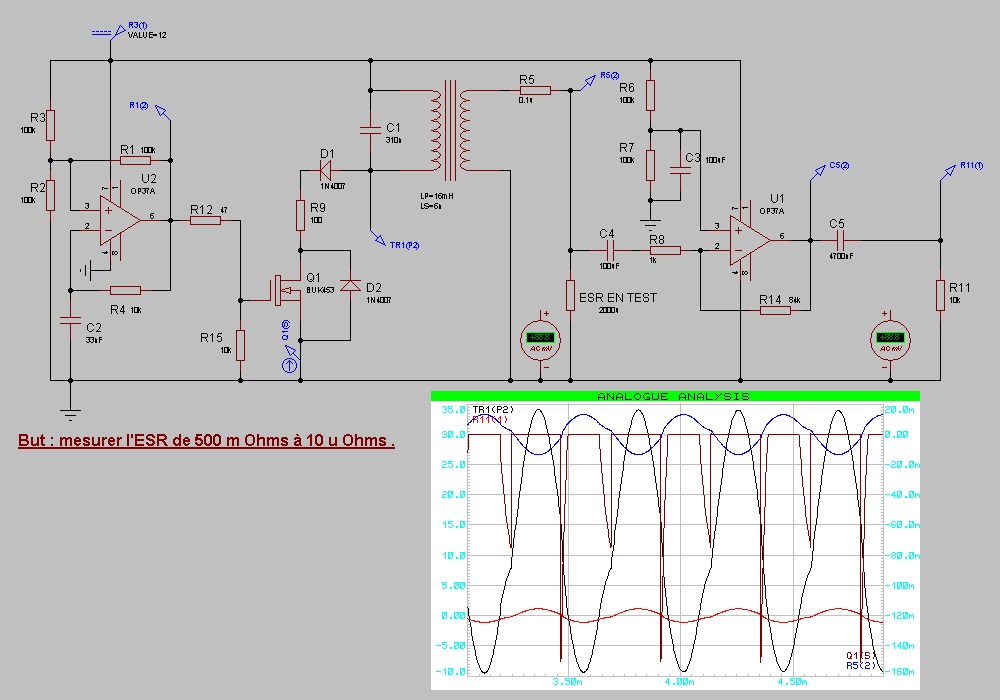The image size is (1000, 700).
Task: Select capacitor C5 at U1 output
Action: [x=839, y=240]
